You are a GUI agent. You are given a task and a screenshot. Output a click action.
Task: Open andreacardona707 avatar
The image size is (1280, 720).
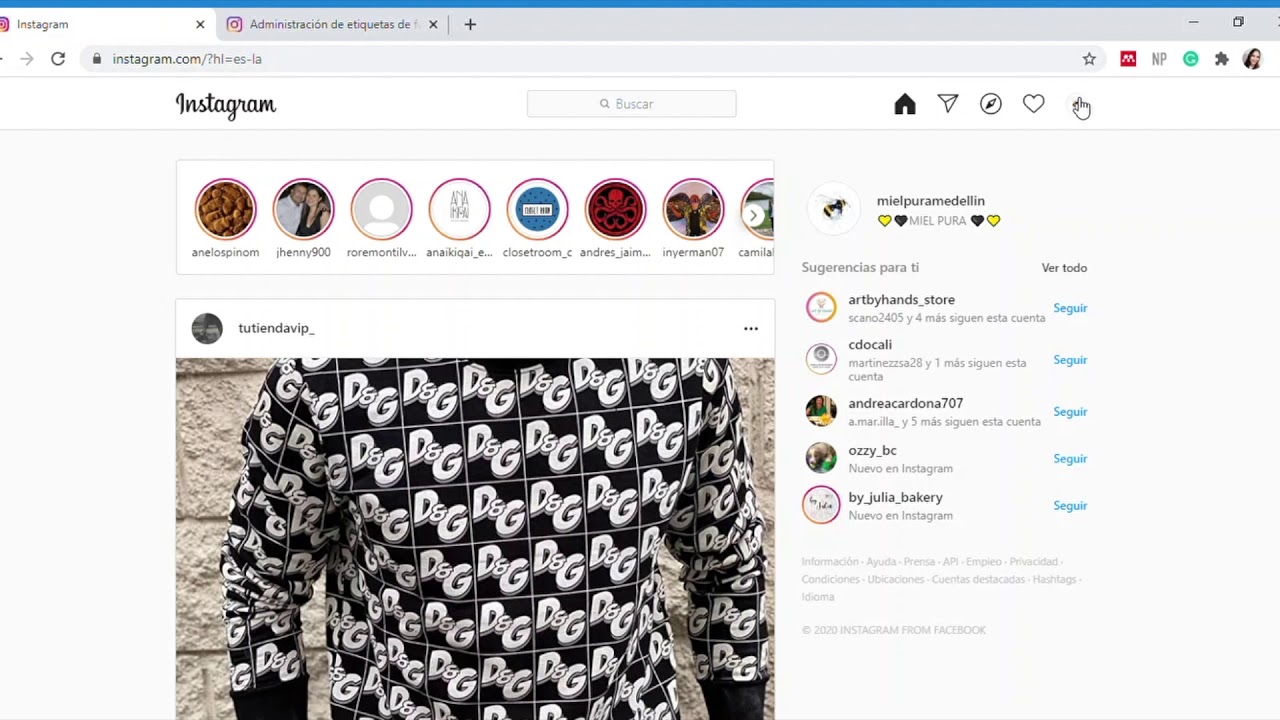point(821,411)
